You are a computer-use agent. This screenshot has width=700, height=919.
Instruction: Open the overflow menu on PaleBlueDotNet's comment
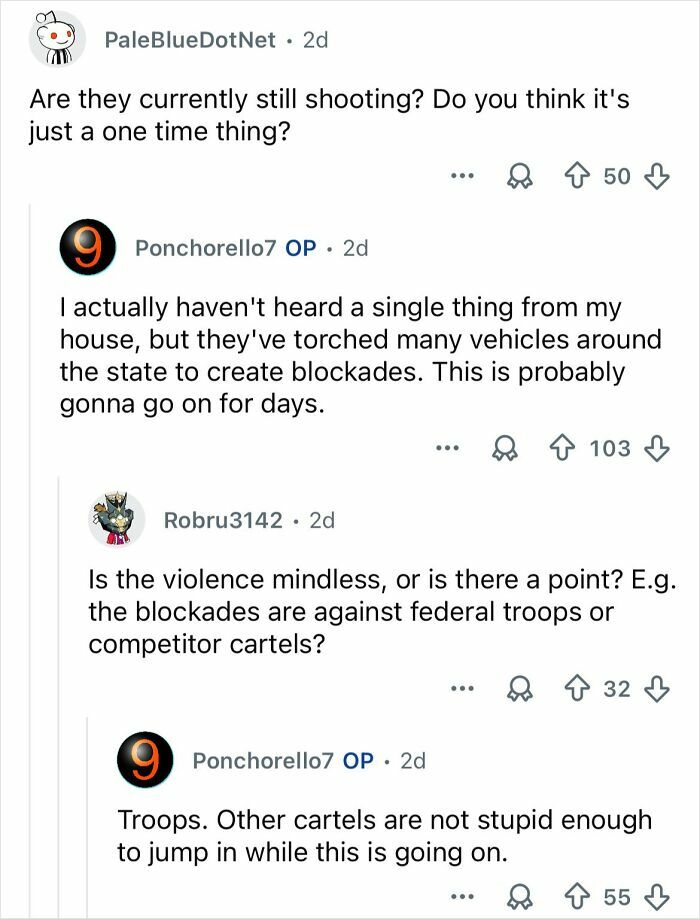[460, 176]
